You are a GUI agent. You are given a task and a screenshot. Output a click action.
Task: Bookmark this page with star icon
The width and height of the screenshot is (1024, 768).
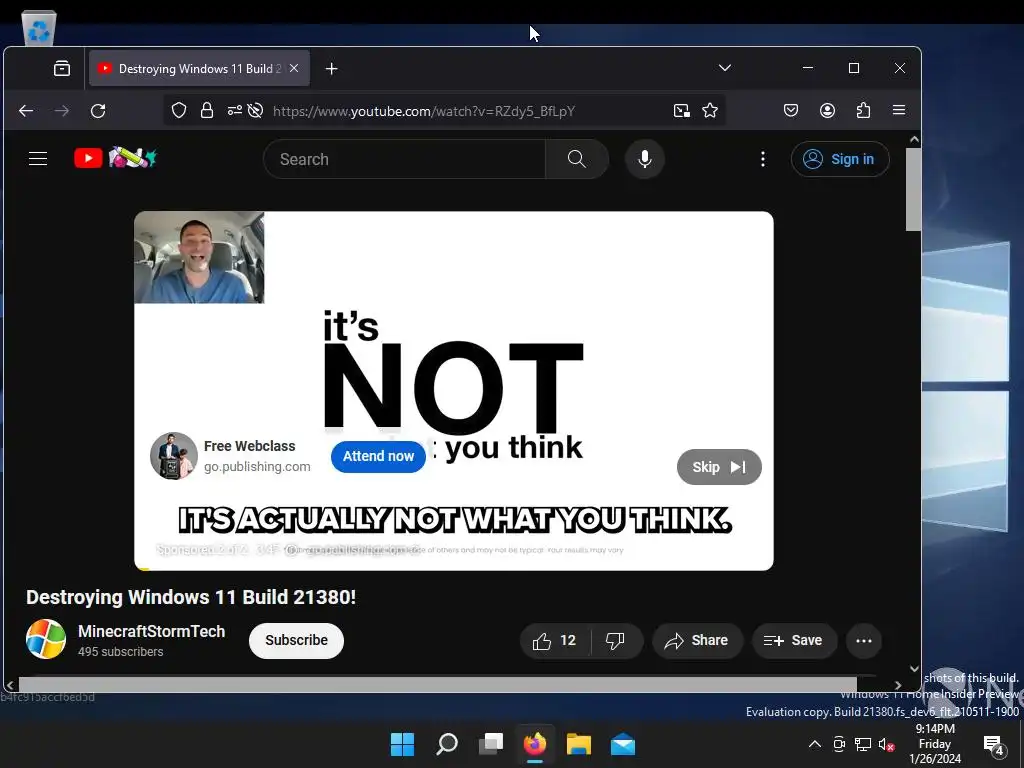[710, 110]
